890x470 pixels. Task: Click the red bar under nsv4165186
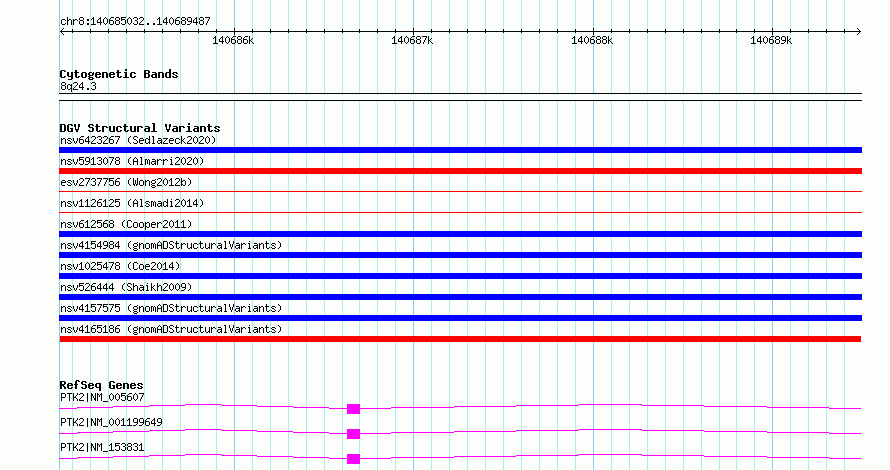460,339
